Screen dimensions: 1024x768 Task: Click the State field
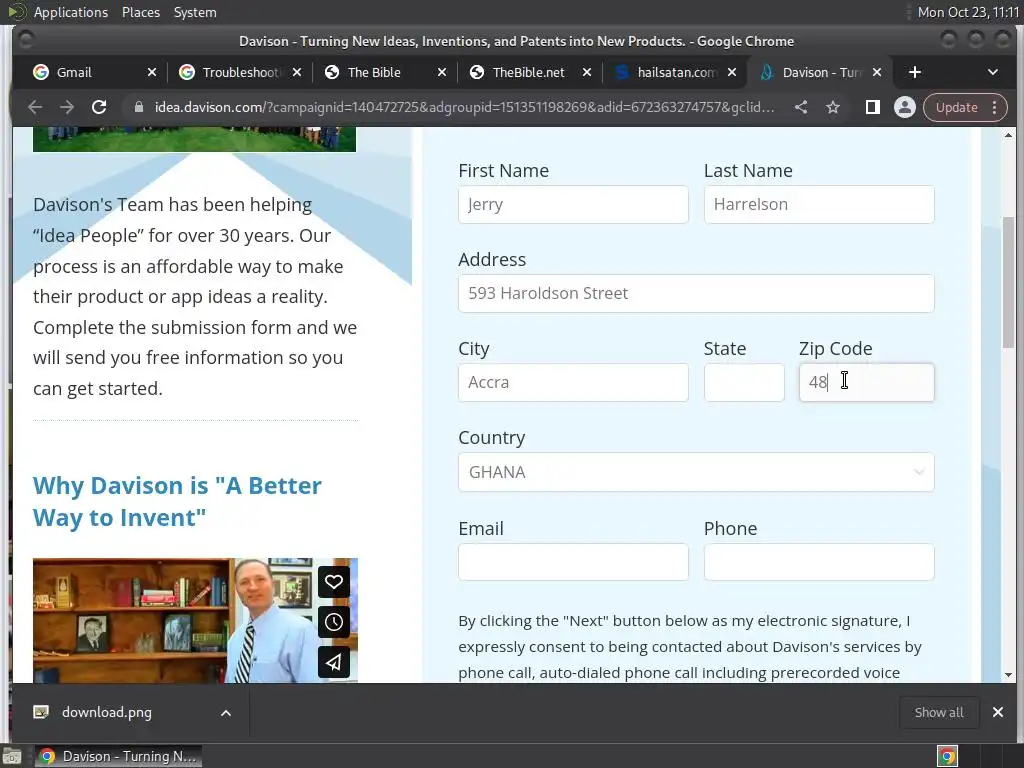744,383
